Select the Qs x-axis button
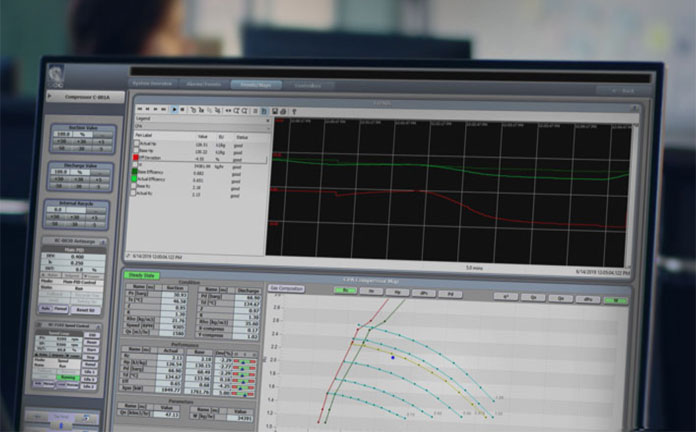The width and height of the screenshot is (696, 432). tap(533, 297)
